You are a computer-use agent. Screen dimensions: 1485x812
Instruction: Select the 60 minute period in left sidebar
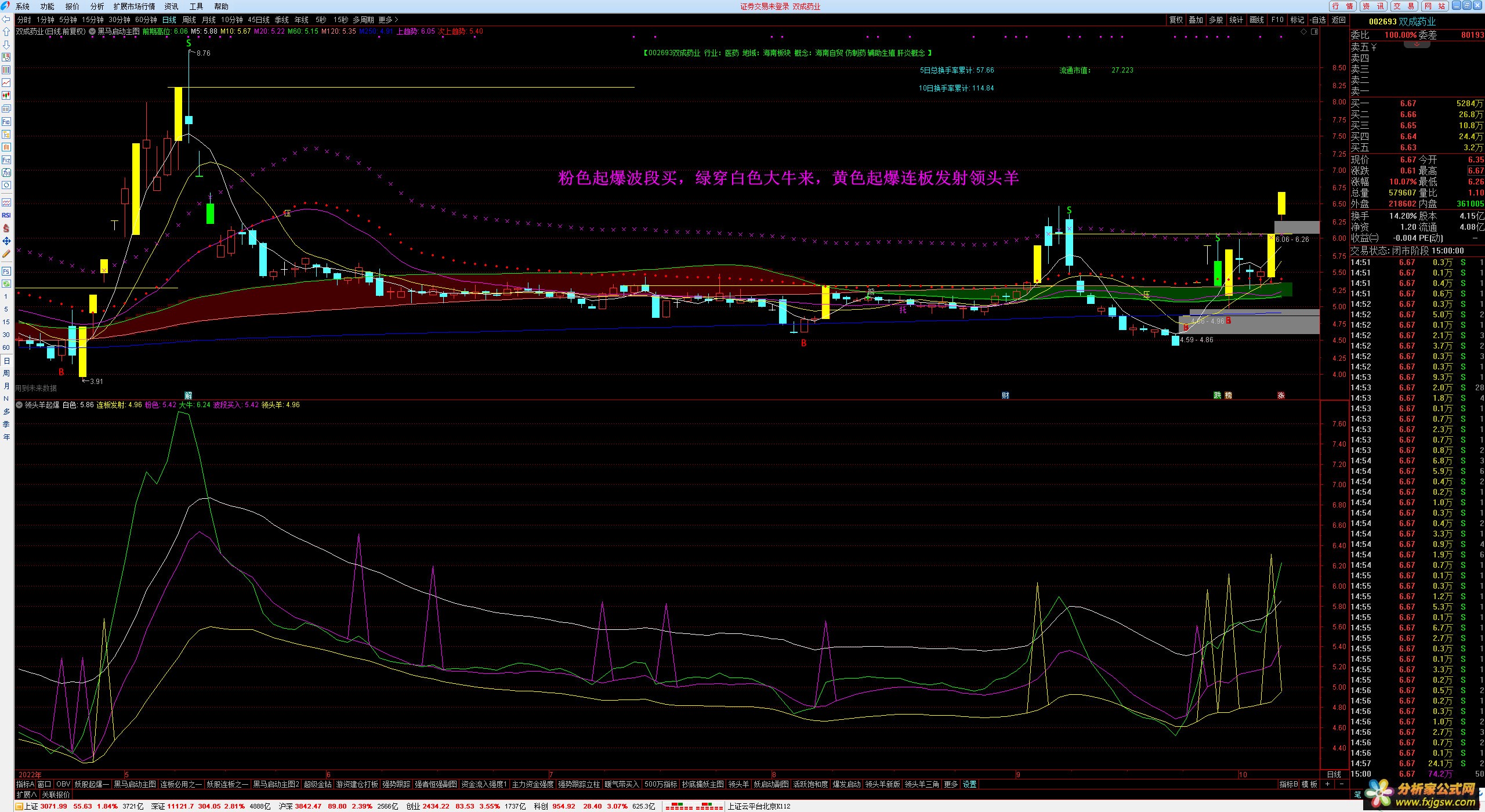point(6,347)
